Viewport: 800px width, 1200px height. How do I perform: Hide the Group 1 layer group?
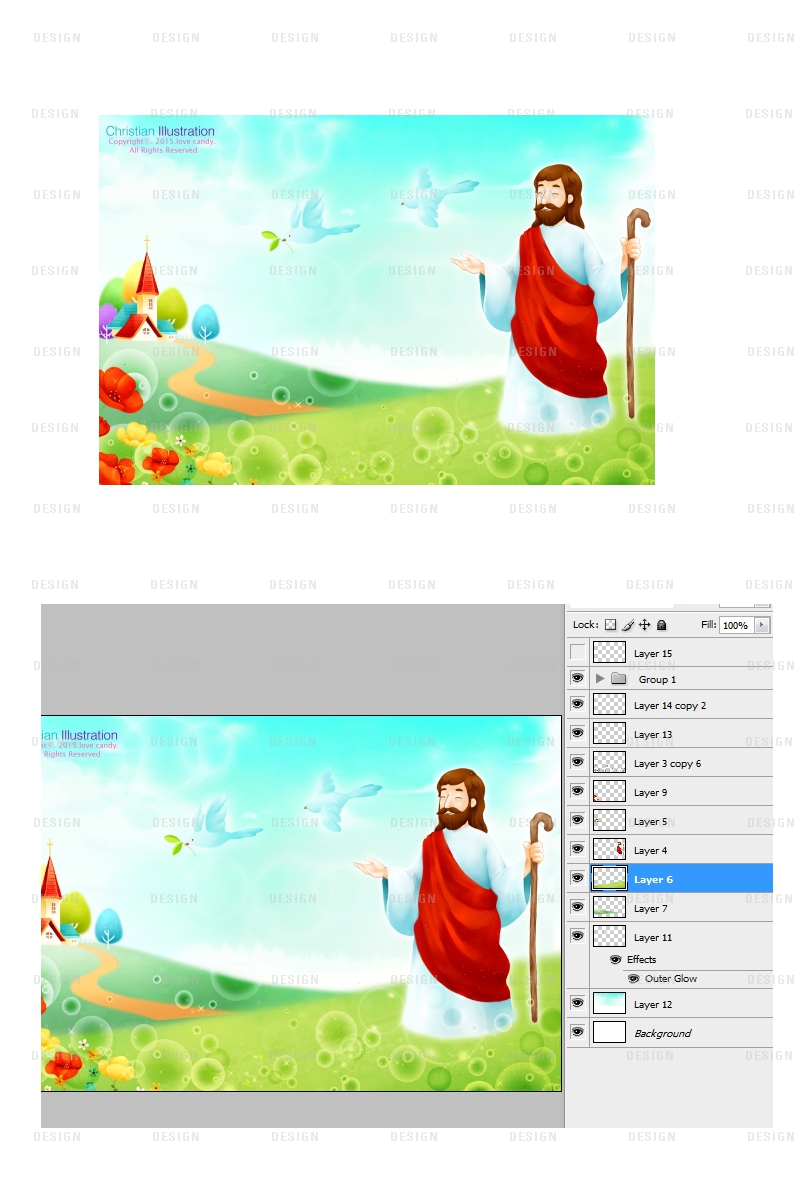coord(577,678)
